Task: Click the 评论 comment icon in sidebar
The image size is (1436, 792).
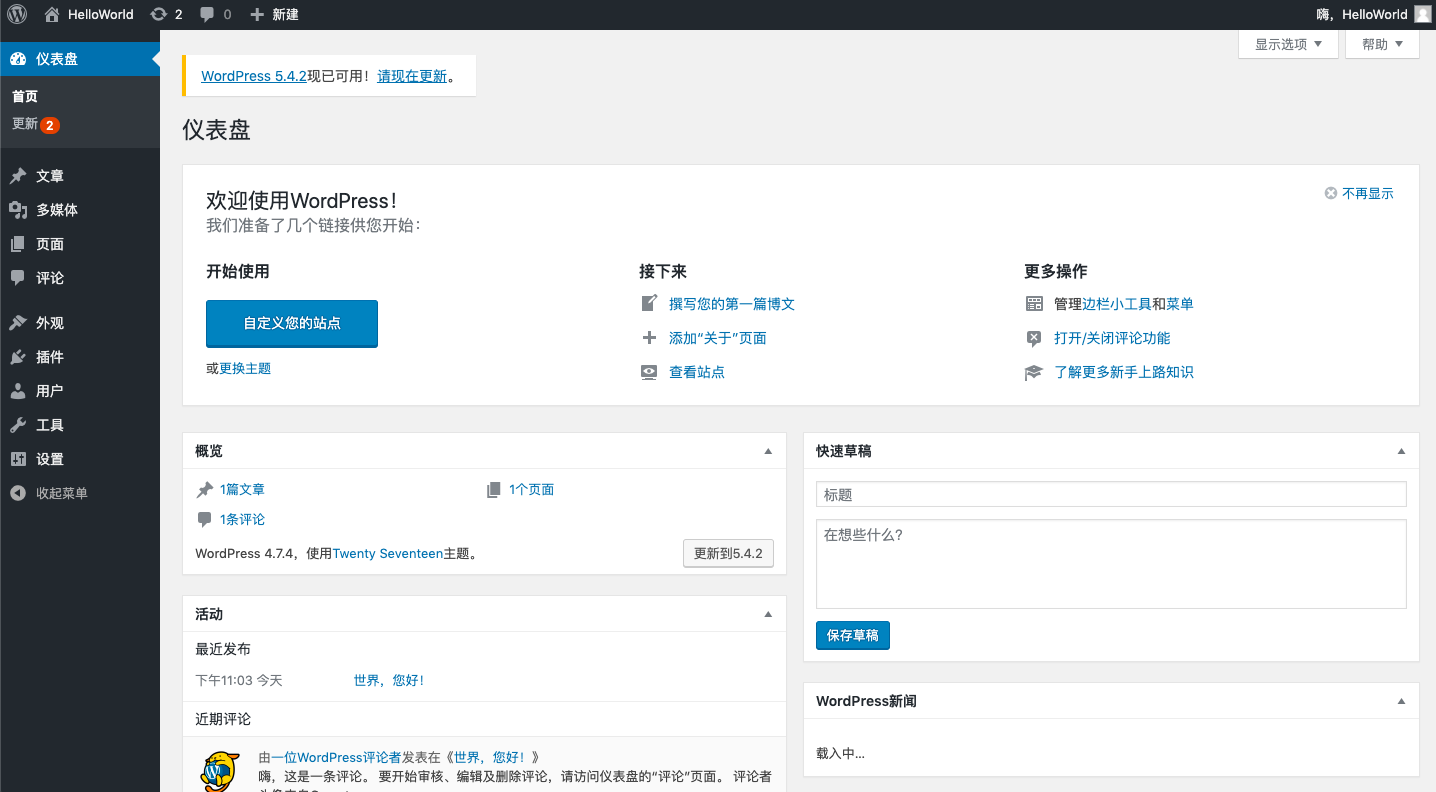Action: click(18, 278)
